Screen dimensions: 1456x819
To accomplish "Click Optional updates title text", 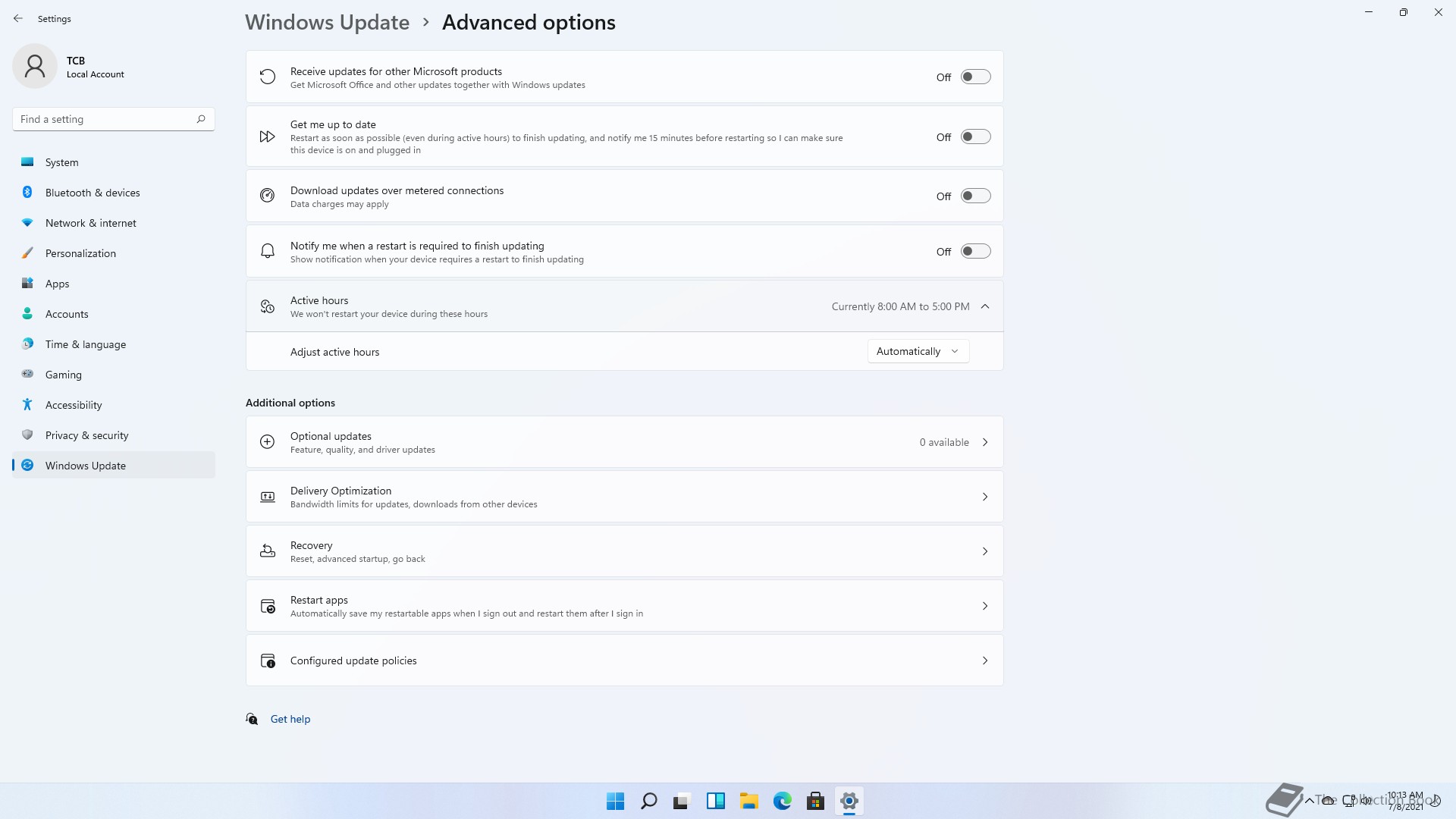I will click(x=331, y=436).
